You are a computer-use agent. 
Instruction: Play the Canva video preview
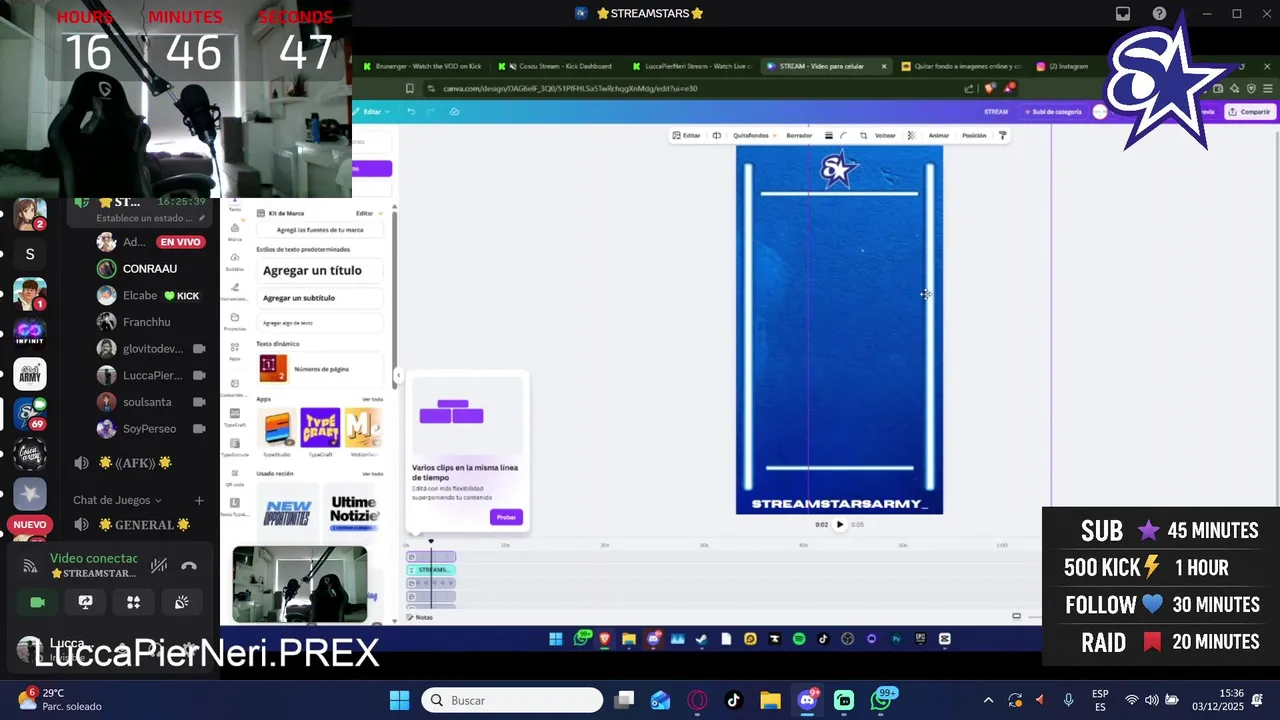[x=839, y=524]
